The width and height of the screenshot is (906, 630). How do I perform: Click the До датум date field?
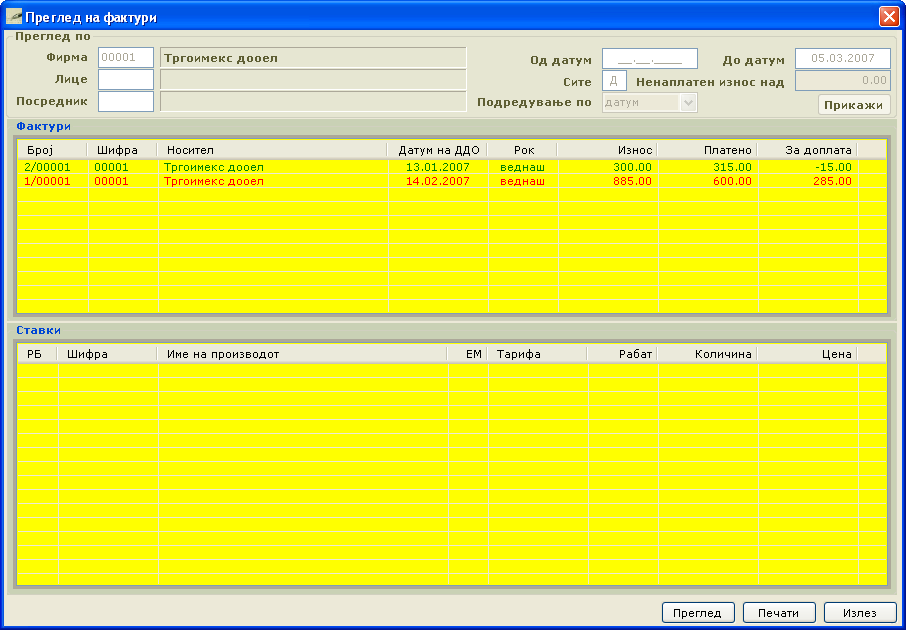(842, 59)
